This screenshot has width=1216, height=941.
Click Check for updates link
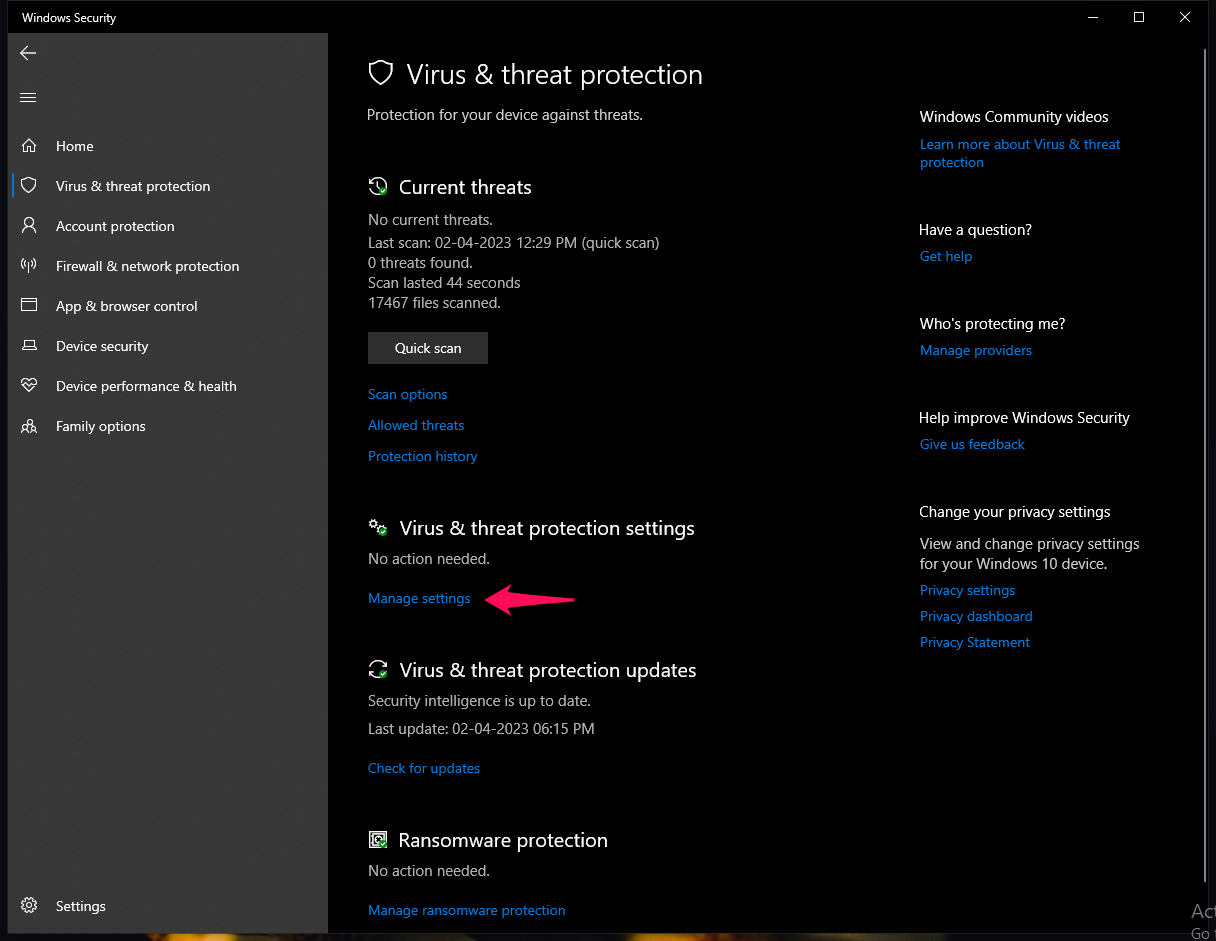pos(424,768)
